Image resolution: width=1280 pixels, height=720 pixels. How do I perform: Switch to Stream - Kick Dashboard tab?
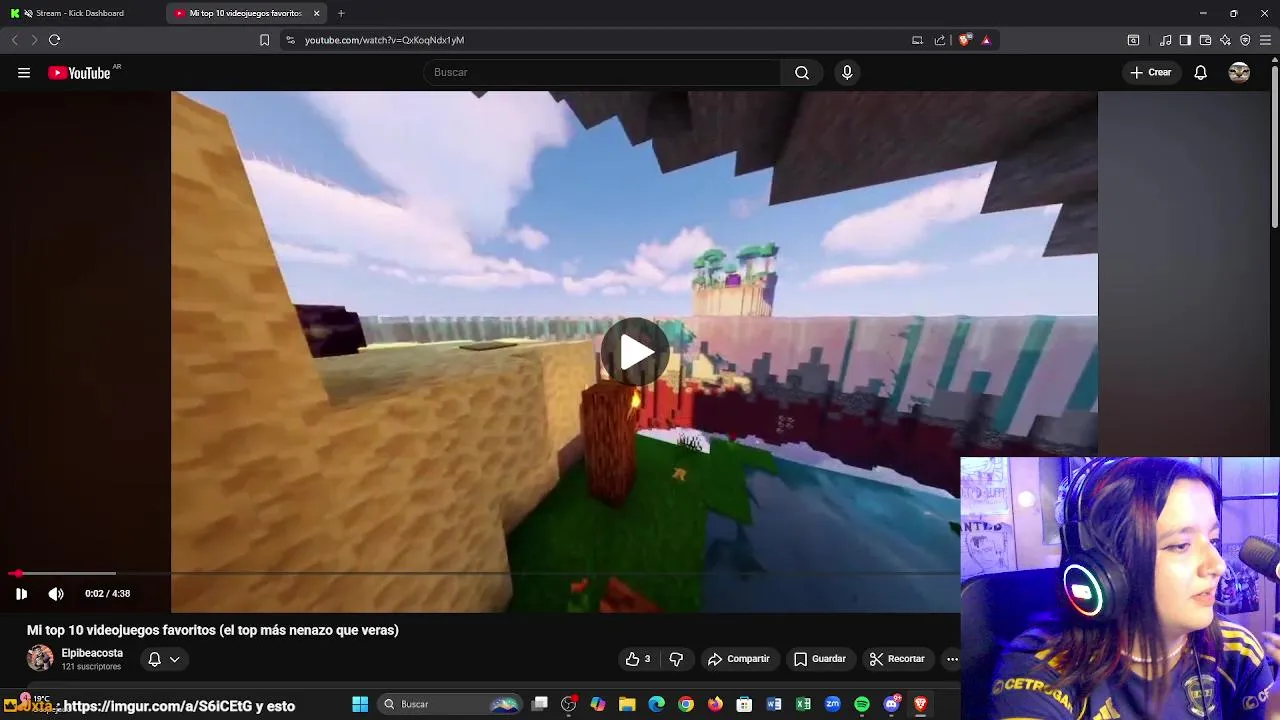click(x=80, y=13)
